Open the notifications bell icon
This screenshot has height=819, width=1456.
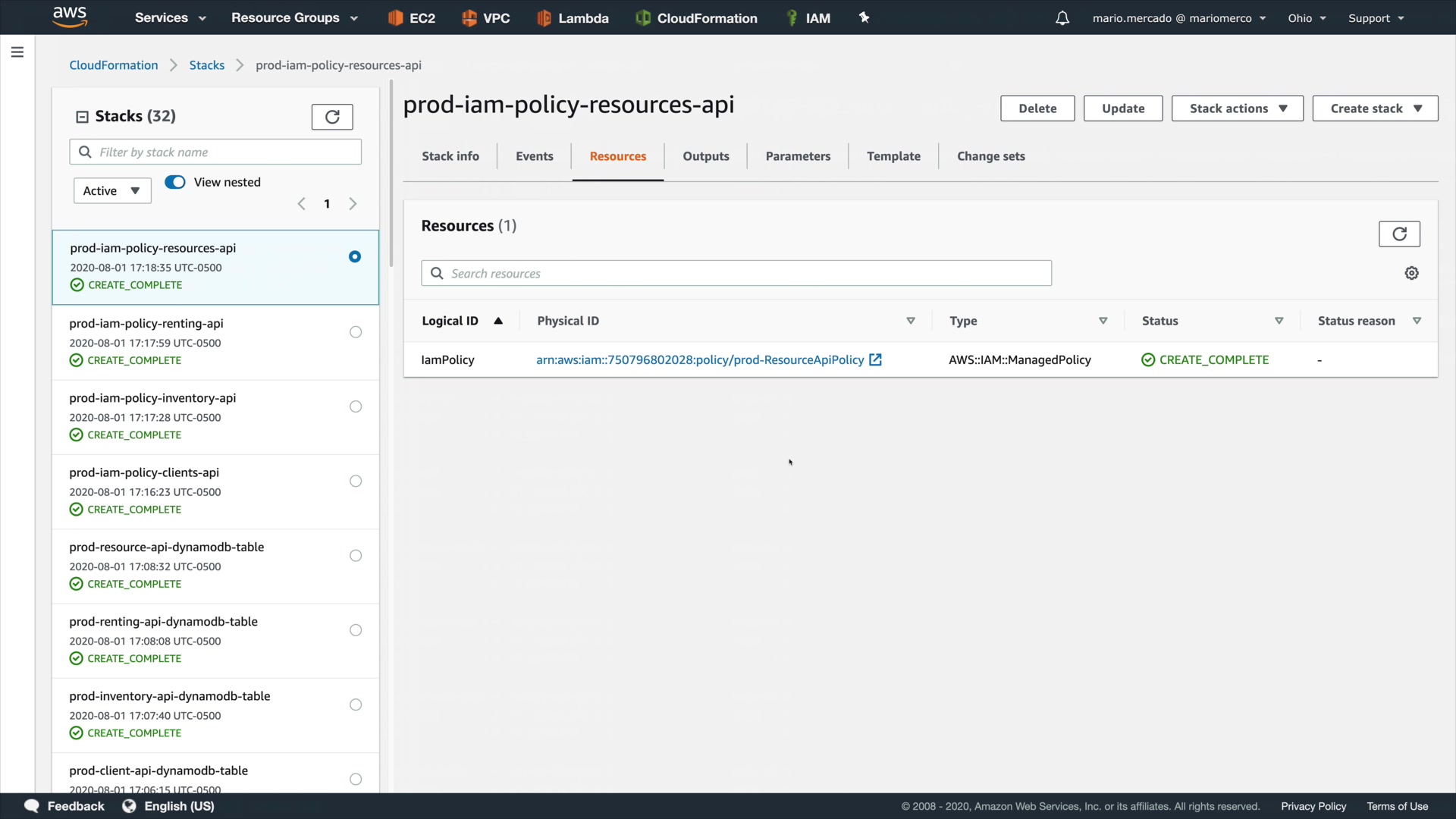point(1062,18)
